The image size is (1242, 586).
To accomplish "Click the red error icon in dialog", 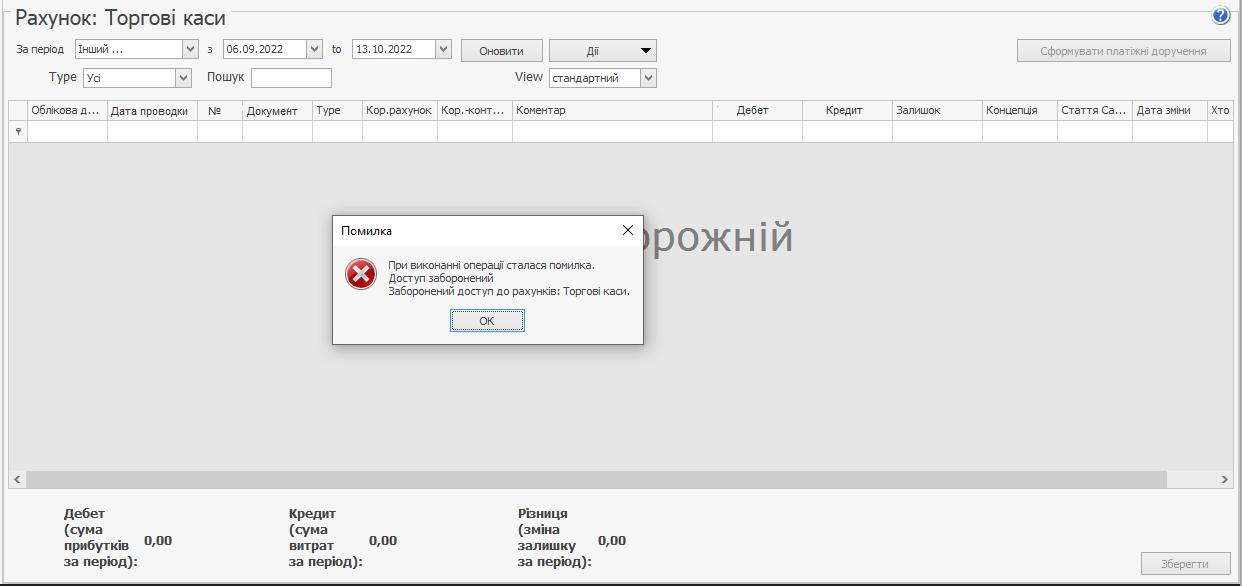I will [361, 274].
